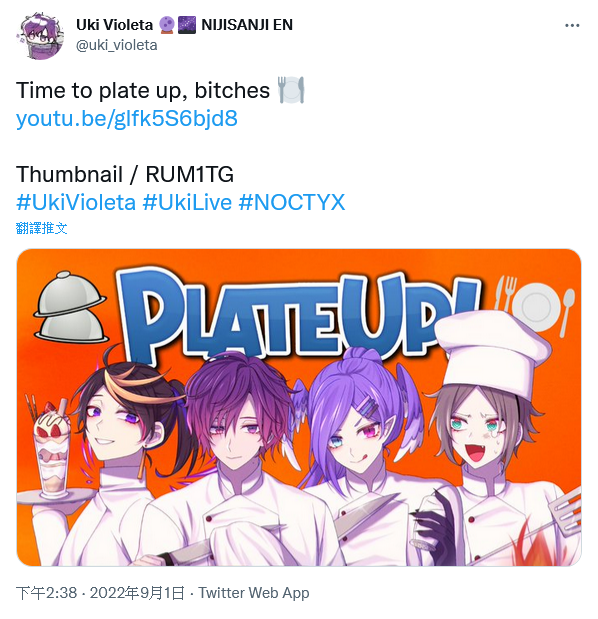Image resolution: width=598 pixels, height=619 pixels.
Task: Open the #UkiLive hashtag
Action: point(187,203)
